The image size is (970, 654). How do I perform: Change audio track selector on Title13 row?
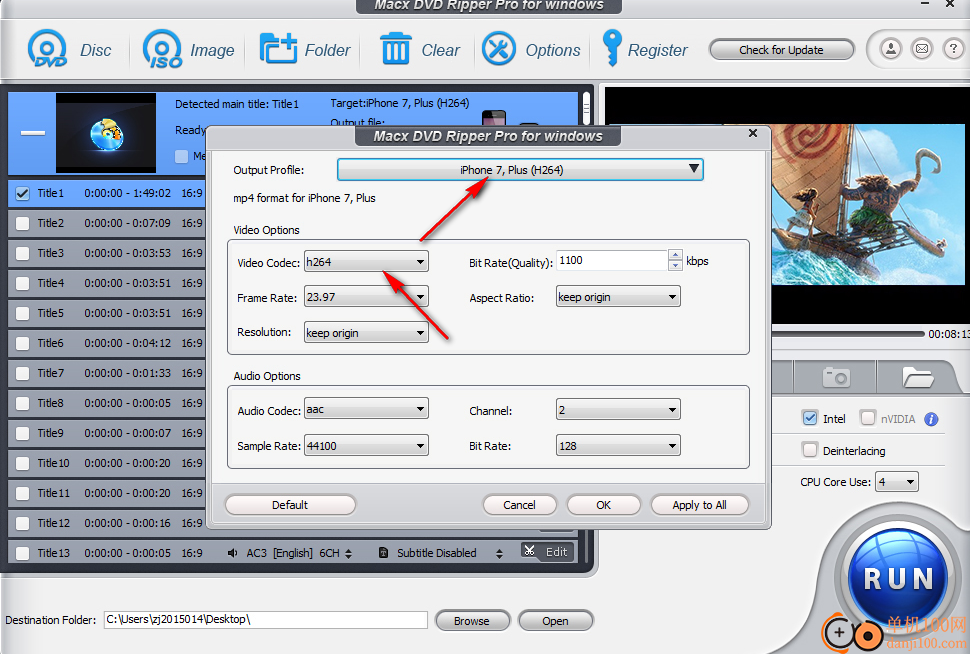click(348, 554)
